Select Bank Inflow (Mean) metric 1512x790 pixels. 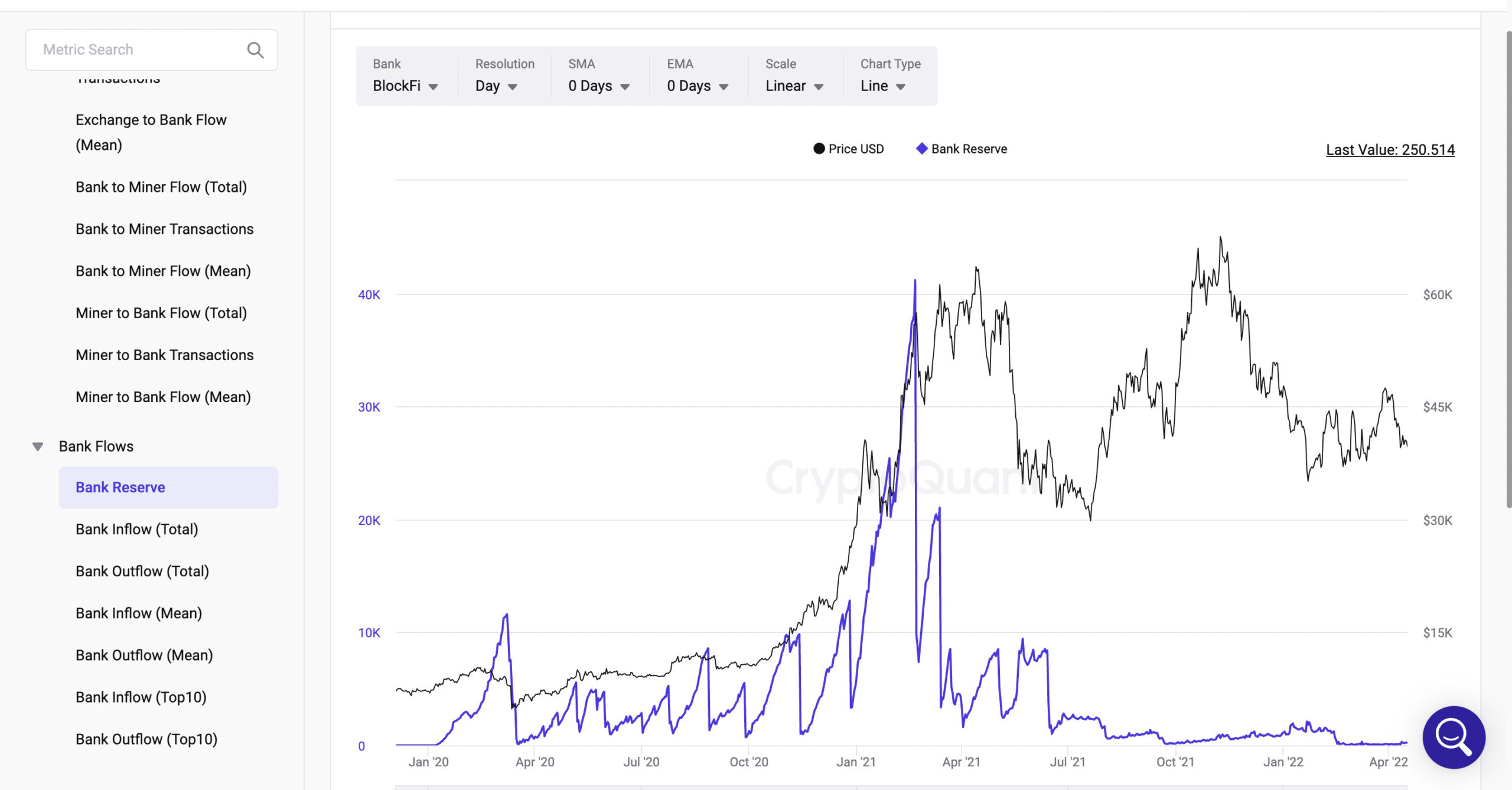pyautogui.click(x=139, y=613)
